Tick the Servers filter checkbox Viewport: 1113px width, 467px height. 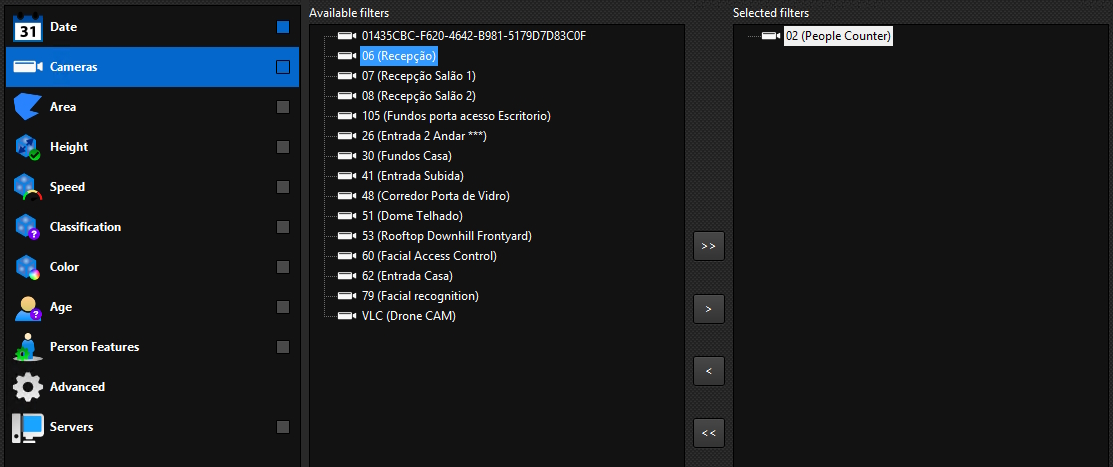283,427
